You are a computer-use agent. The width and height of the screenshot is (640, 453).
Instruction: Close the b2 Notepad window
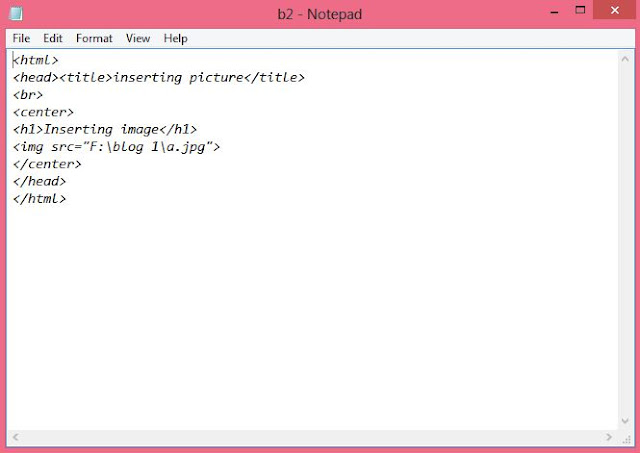click(615, 10)
